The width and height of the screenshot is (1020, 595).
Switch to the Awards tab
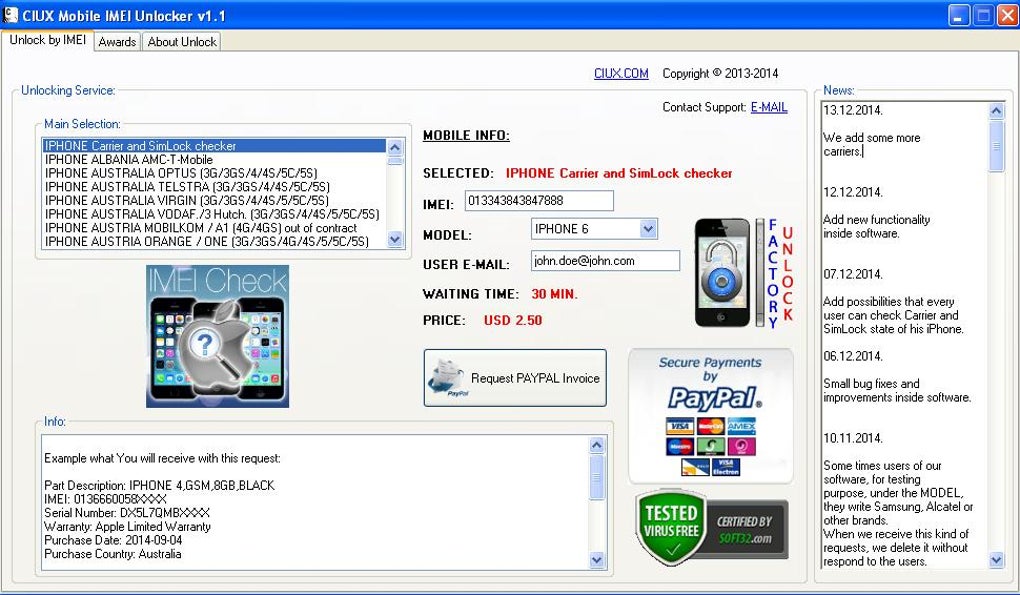[117, 42]
